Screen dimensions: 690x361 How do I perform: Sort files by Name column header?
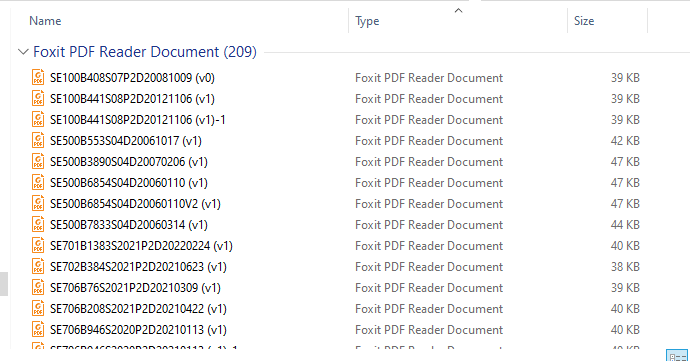click(45, 21)
